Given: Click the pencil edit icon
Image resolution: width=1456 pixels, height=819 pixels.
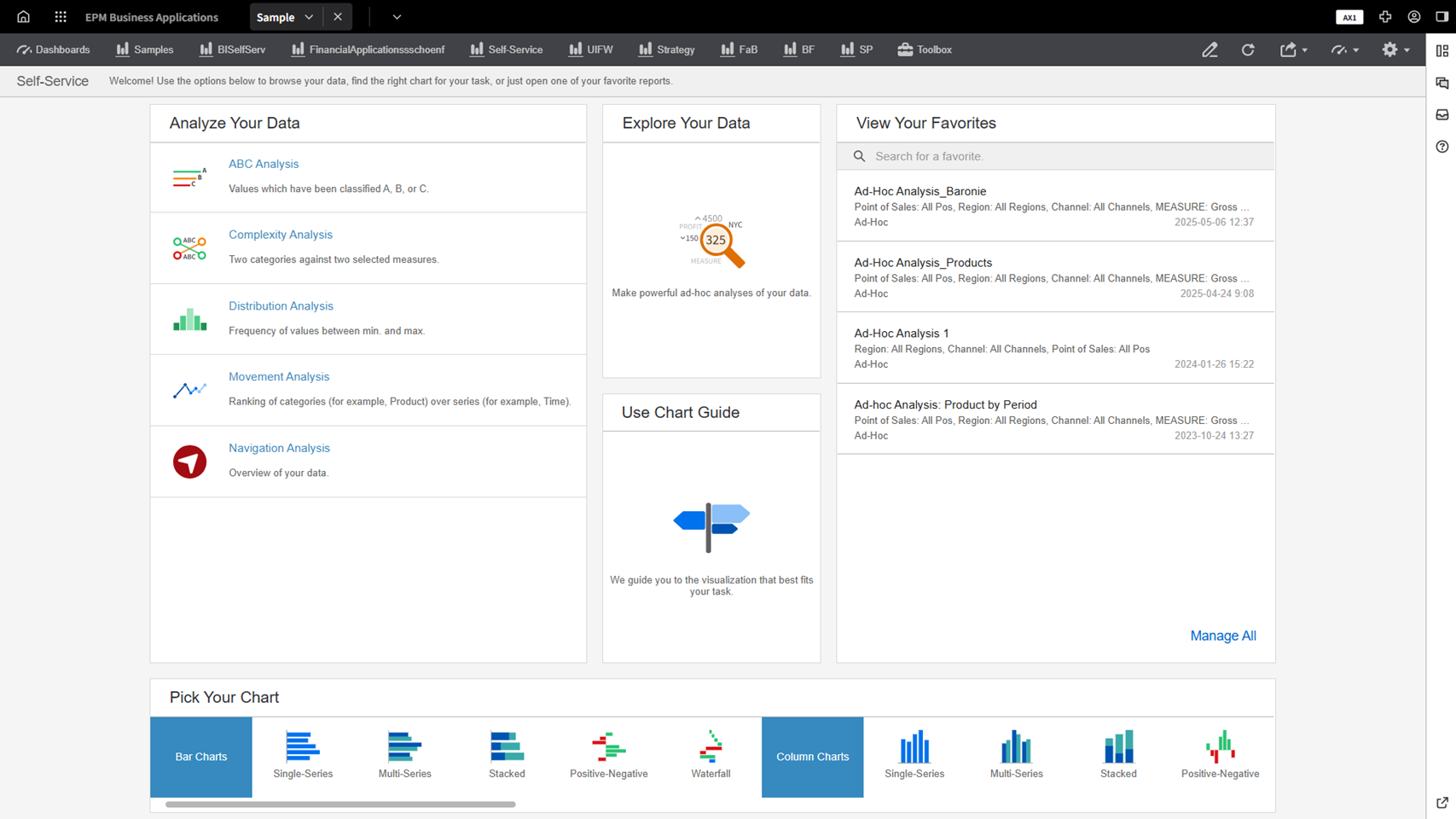Looking at the screenshot, I should pyautogui.click(x=1209, y=50).
